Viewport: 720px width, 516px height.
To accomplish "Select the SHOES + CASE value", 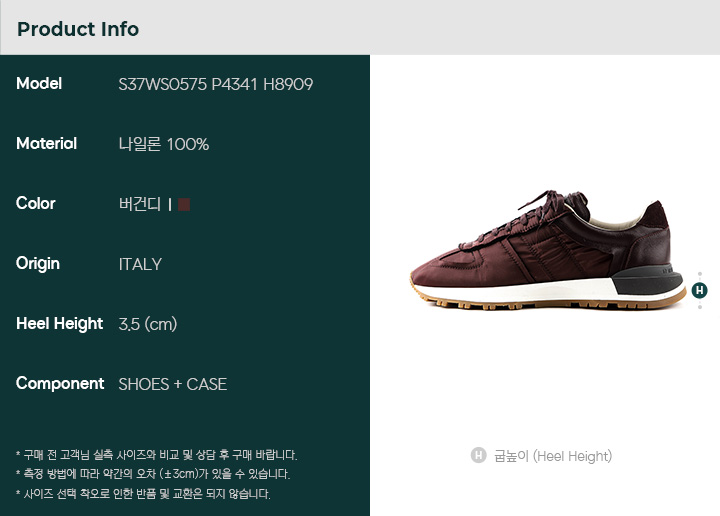I will point(173,384).
